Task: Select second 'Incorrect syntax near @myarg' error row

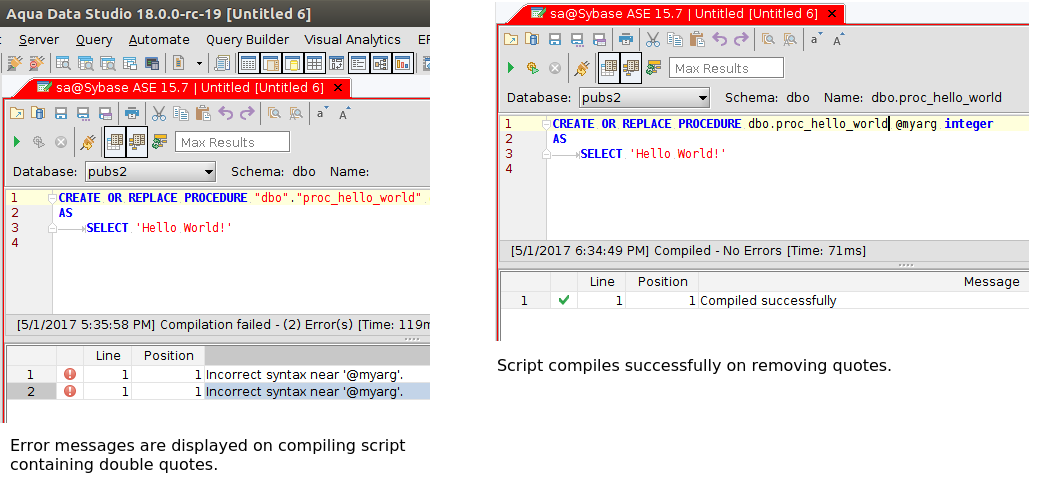Action: pyautogui.click(x=217, y=391)
